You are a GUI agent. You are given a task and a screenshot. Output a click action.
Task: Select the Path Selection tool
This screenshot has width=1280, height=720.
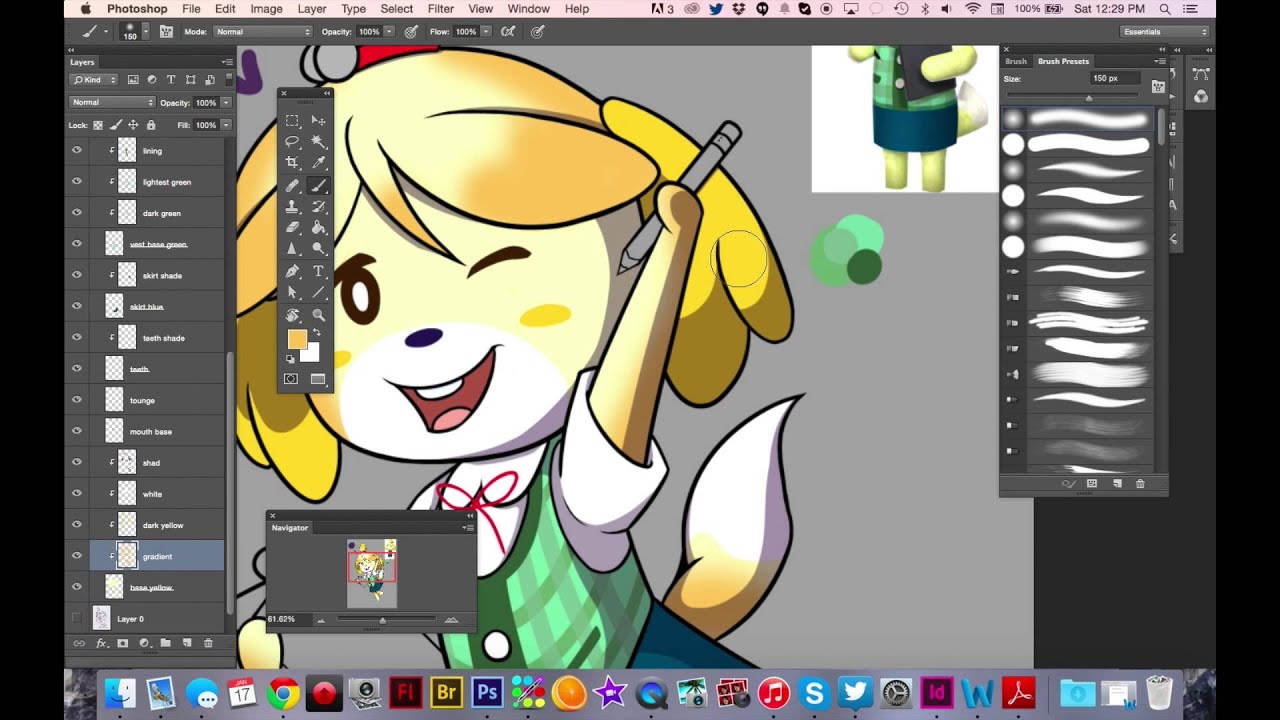coord(292,293)
